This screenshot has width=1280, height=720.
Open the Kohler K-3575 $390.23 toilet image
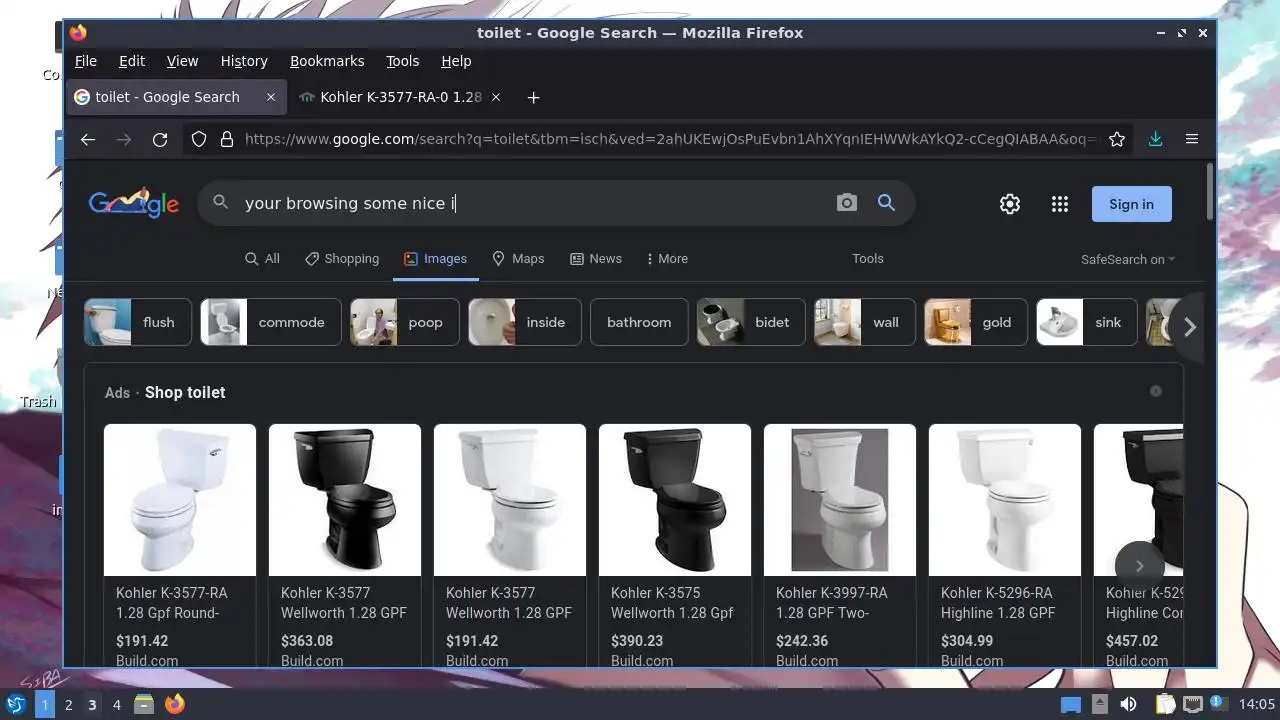(x=675, y=500)
